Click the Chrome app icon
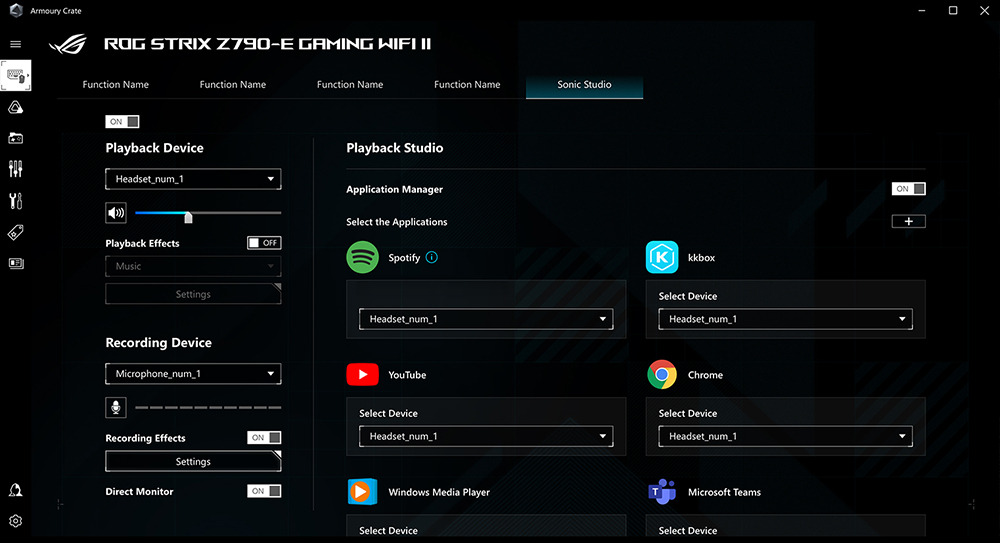The width and height of the screenshot is (1000, 543). [x=662, y=375]
